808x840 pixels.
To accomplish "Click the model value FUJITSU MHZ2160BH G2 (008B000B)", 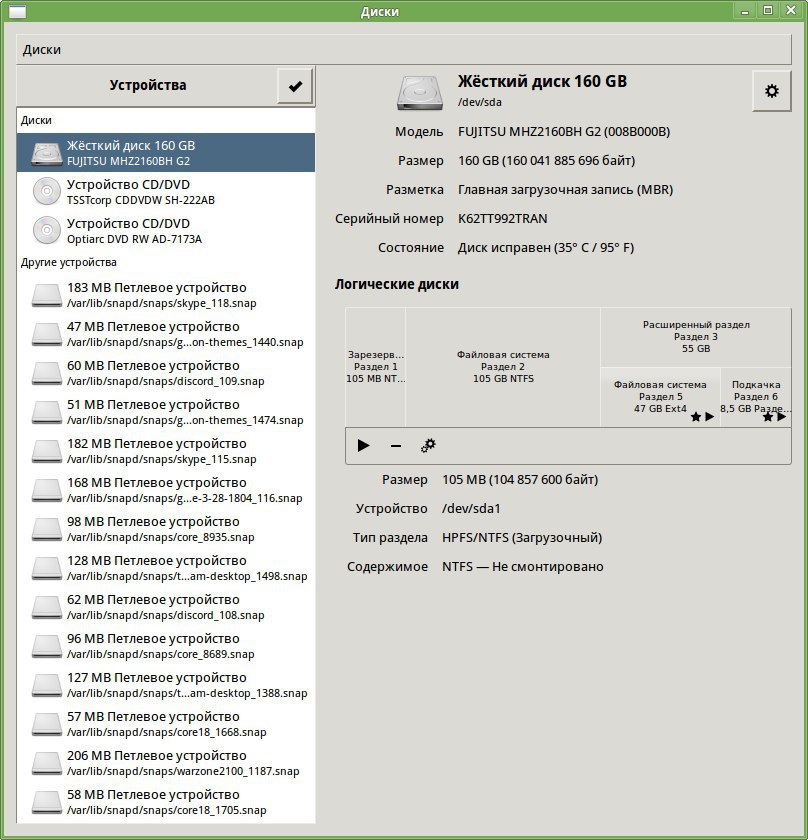I will coord(564,132).
